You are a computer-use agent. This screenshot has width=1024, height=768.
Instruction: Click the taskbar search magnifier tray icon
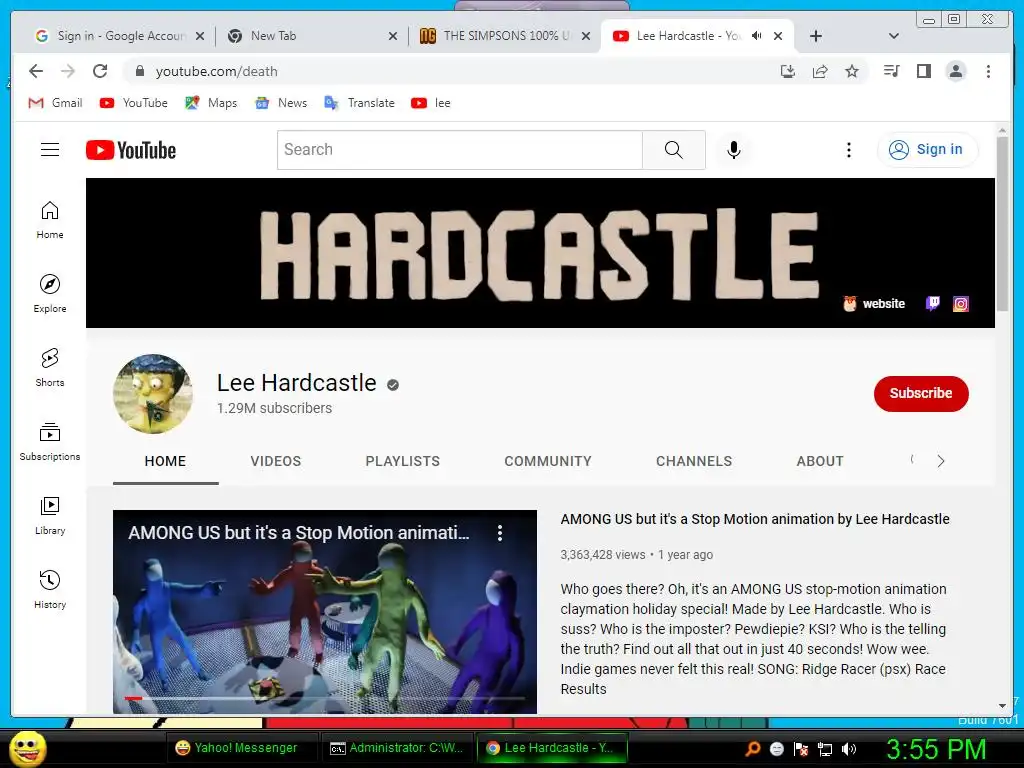753,749
